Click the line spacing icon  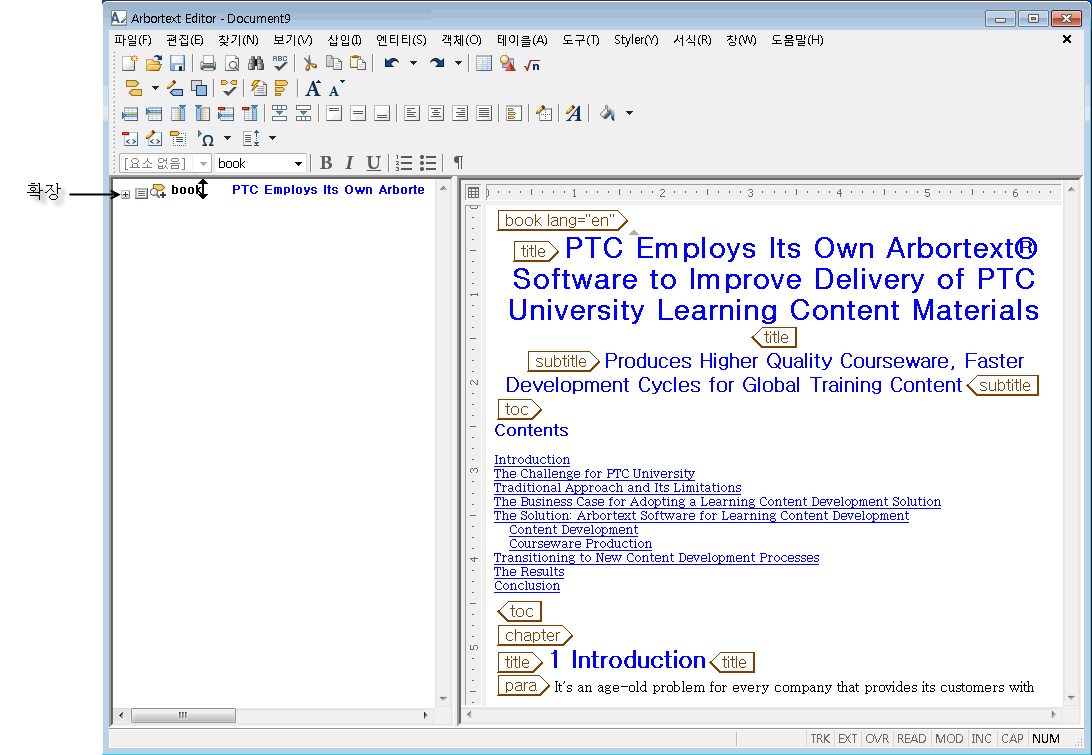click(251, 139)
